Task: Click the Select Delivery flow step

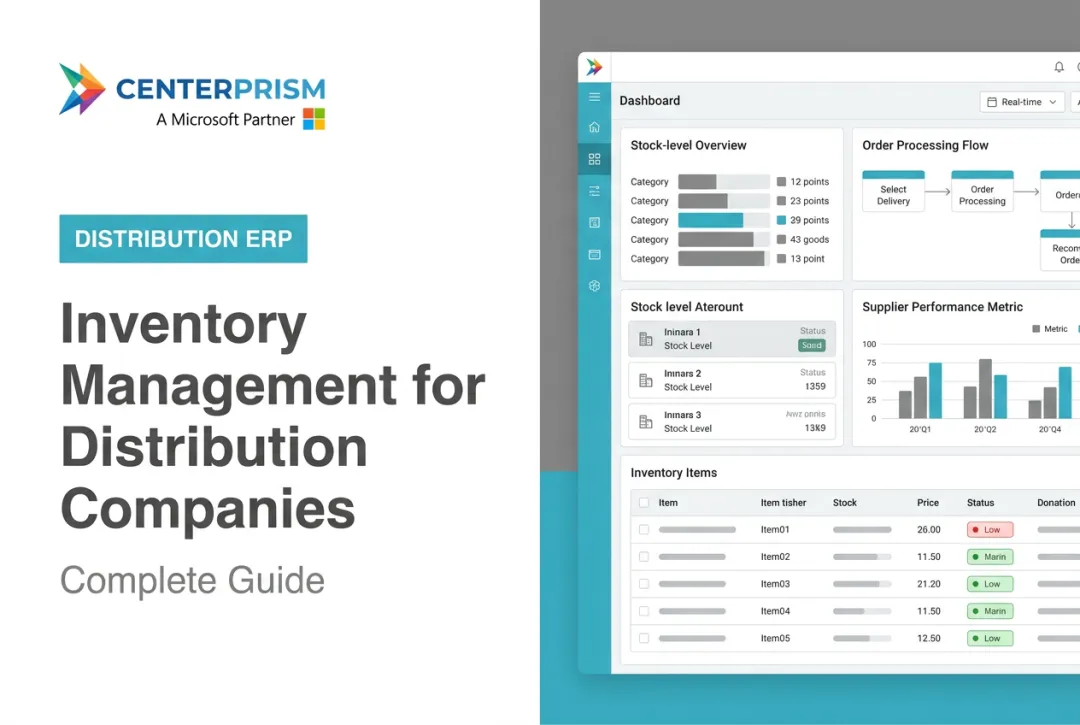Action: [893, 191]
